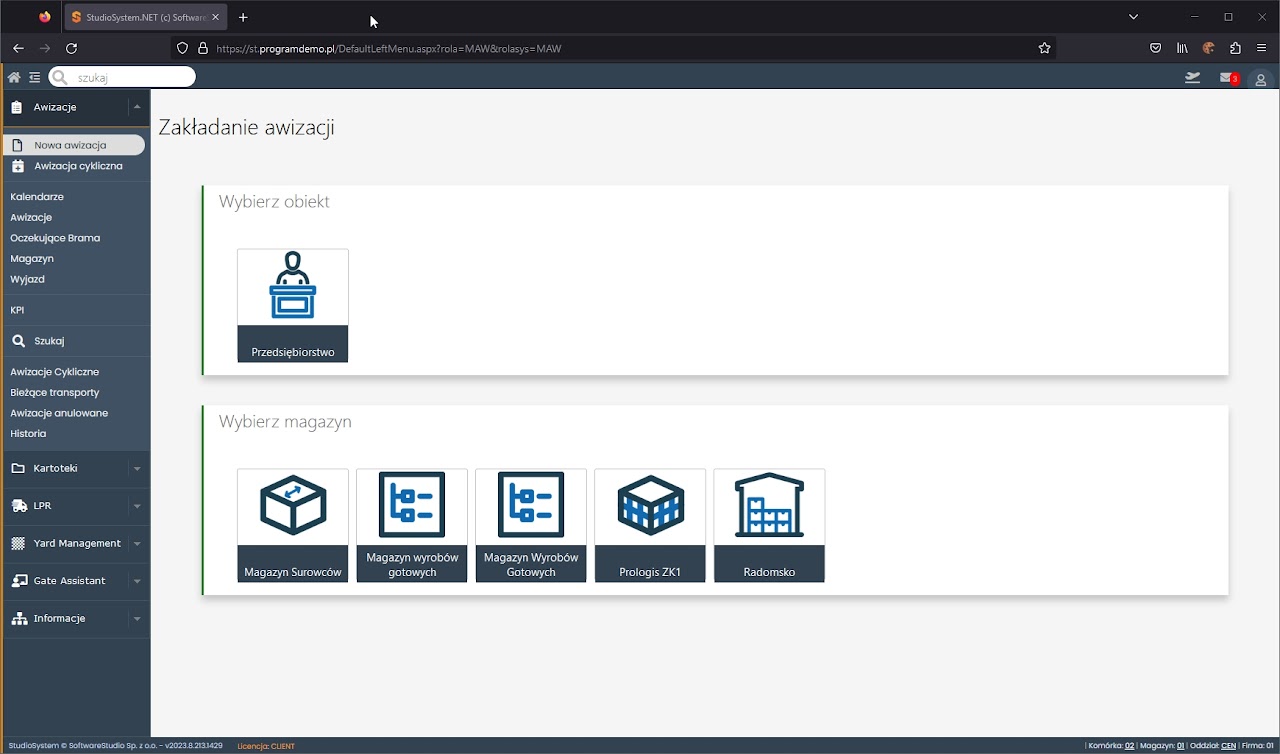Go to Oczekujące Brama link
This screenshot has width=1280, height=754.
55,238
